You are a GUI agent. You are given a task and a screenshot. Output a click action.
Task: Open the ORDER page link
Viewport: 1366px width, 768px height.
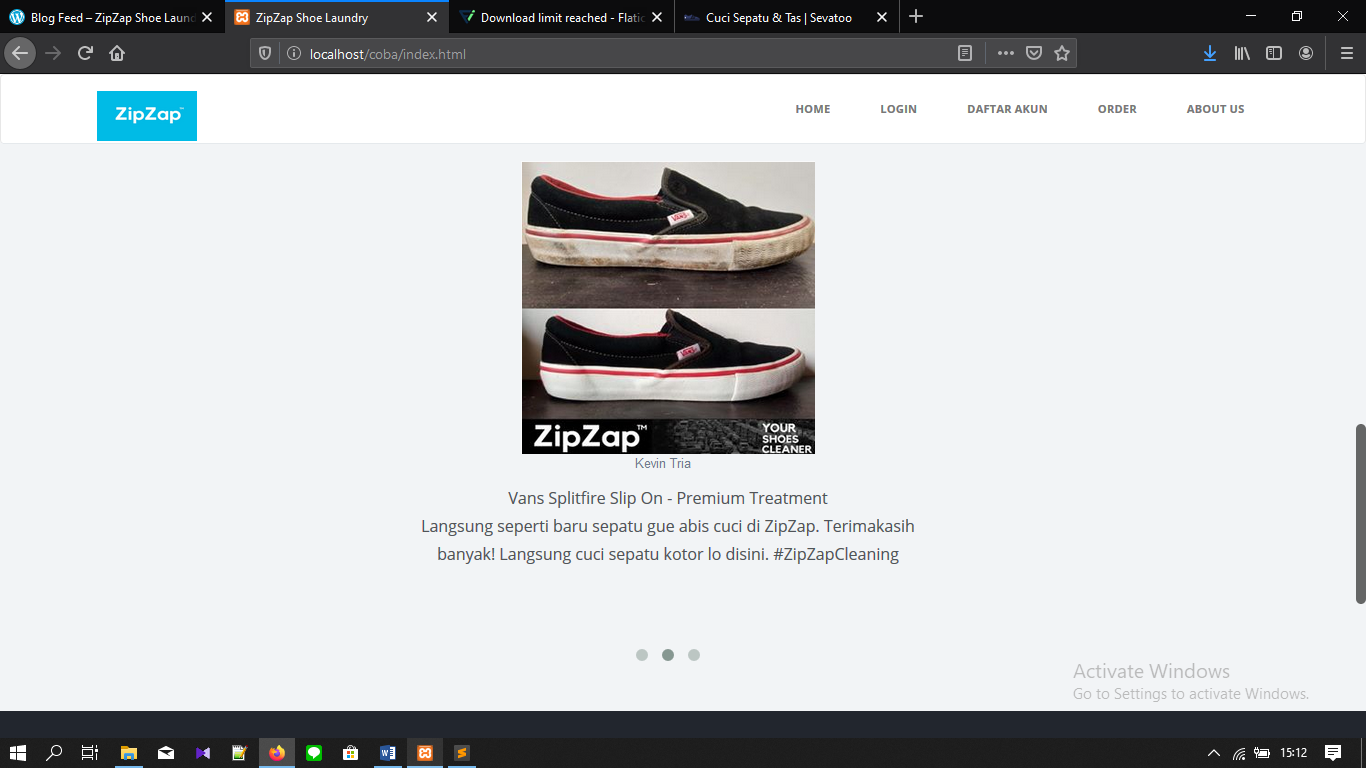[x=1117, y=109]
